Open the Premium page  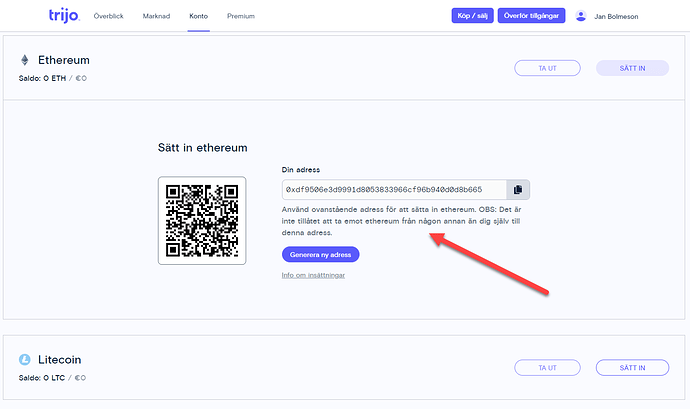[x=240, y=17]
